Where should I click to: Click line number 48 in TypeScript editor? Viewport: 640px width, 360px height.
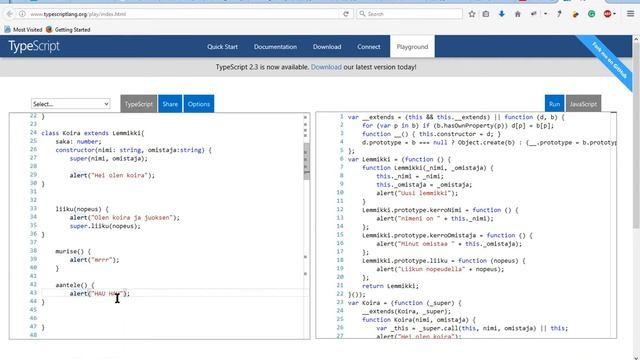(x=33, y=335)
